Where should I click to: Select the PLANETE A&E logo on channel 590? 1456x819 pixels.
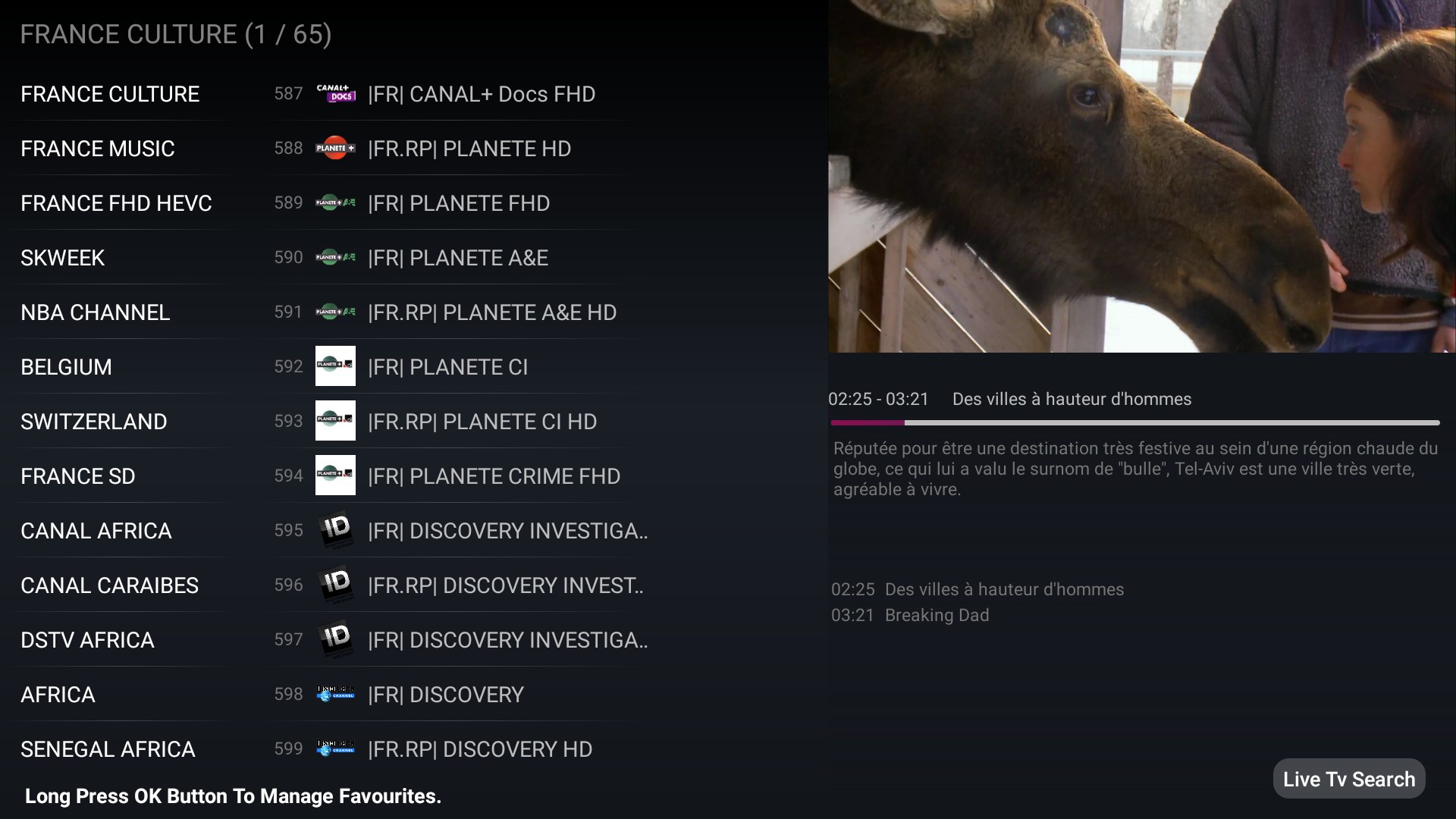(335, 257)
